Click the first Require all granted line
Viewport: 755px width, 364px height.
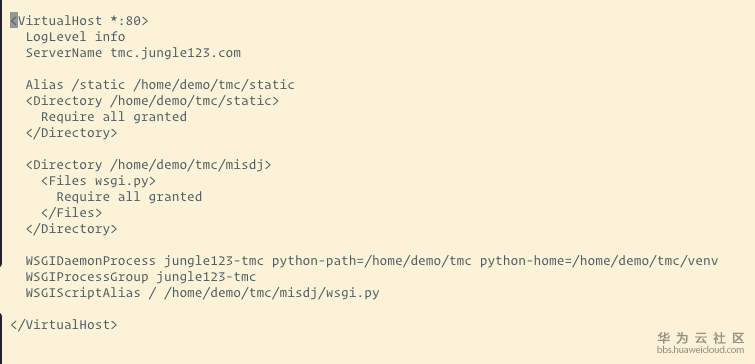click(x=114, y=117)
